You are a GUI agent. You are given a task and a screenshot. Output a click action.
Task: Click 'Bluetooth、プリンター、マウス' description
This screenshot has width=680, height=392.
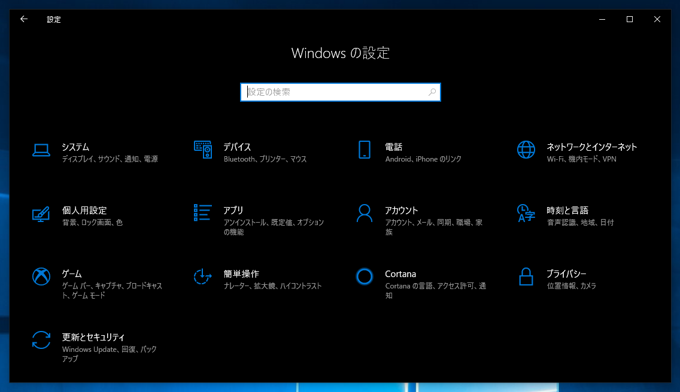click(265, 159)
